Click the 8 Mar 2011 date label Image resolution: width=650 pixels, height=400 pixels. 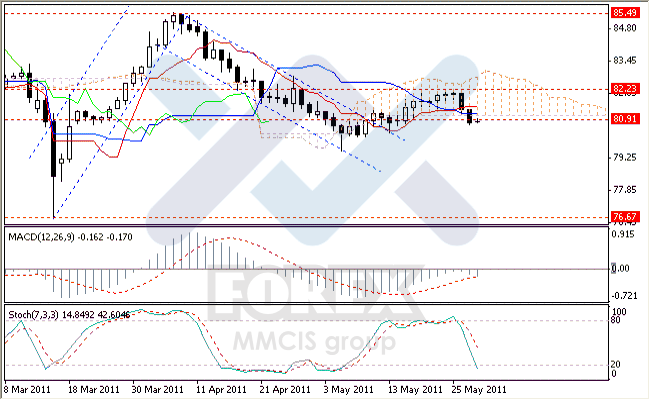pos(27,390)
